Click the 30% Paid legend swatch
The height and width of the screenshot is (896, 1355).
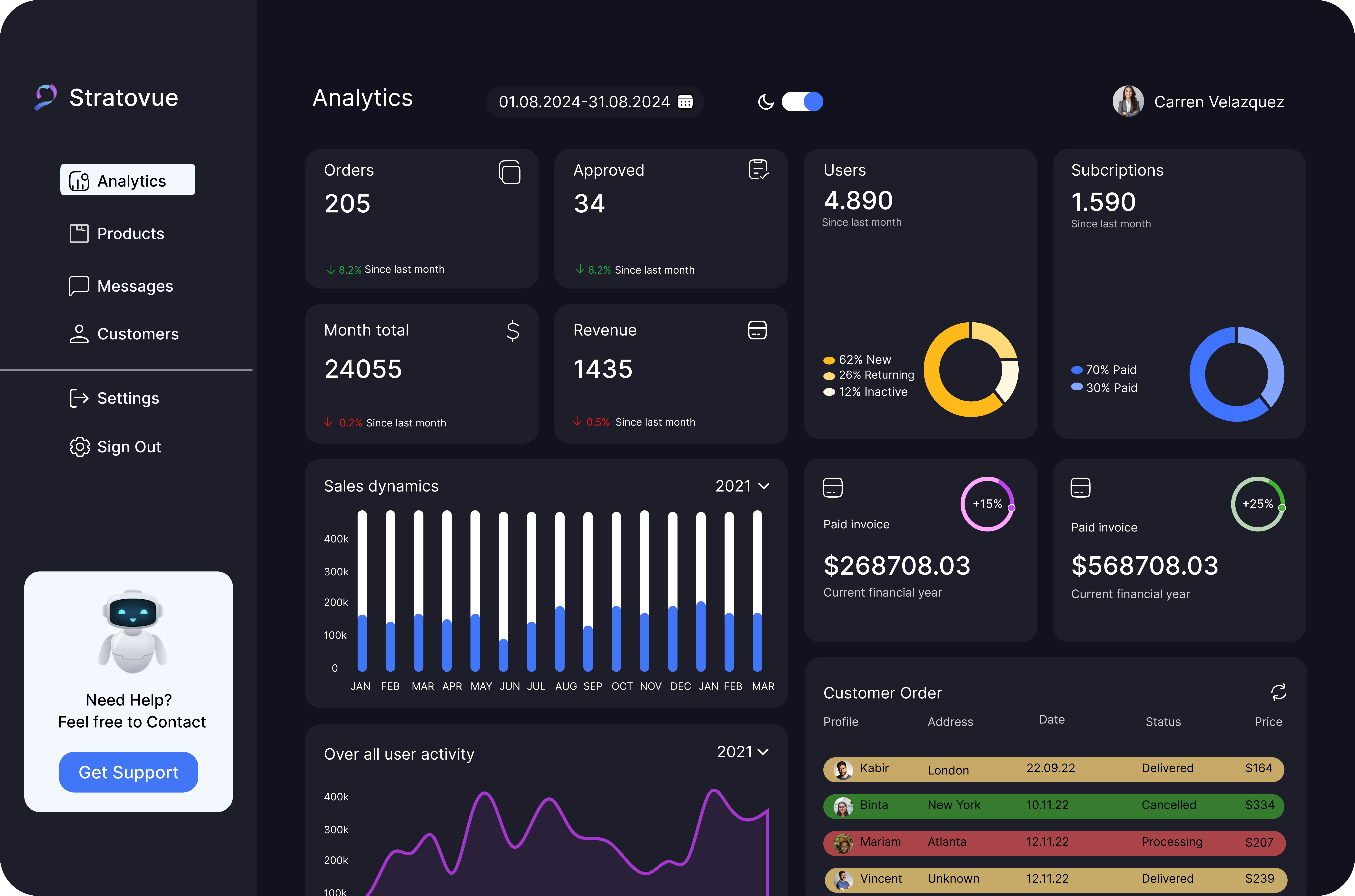click(x=1077, y=387)
